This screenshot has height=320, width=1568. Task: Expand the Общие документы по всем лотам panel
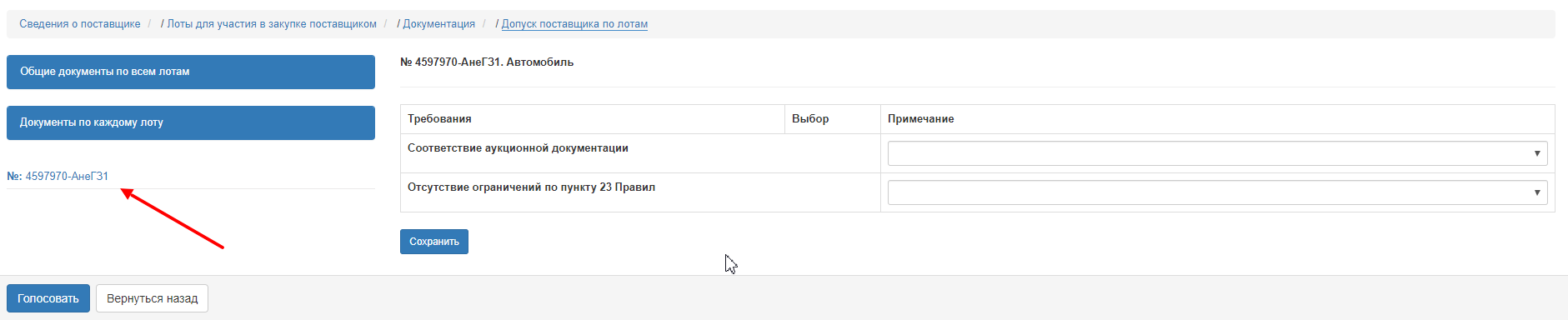(191, 72)
